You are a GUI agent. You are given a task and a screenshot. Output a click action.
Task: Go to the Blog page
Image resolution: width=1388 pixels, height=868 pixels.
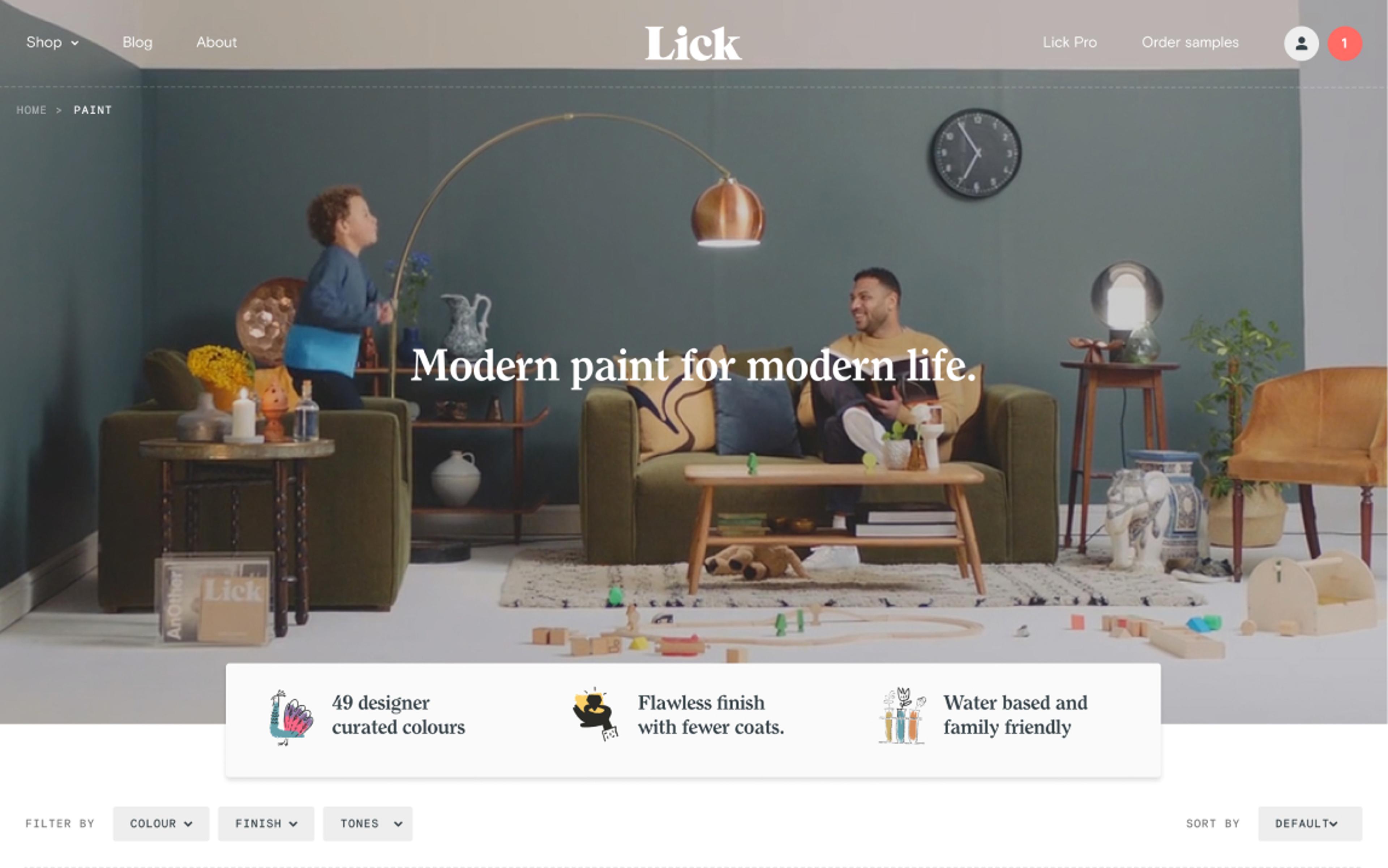137,43
